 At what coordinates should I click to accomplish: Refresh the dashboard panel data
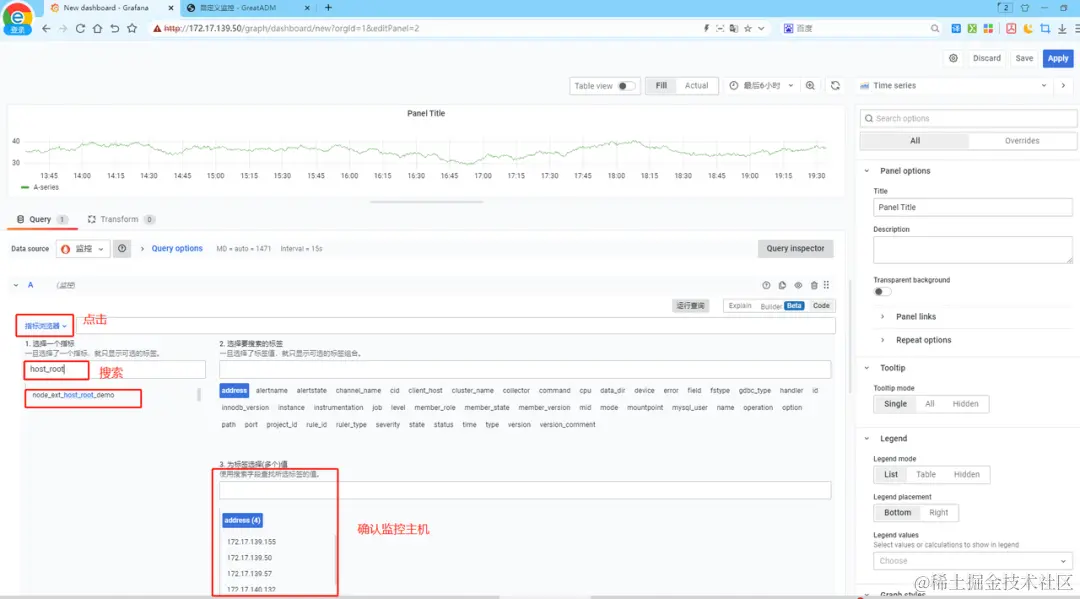tap(835, 85)
